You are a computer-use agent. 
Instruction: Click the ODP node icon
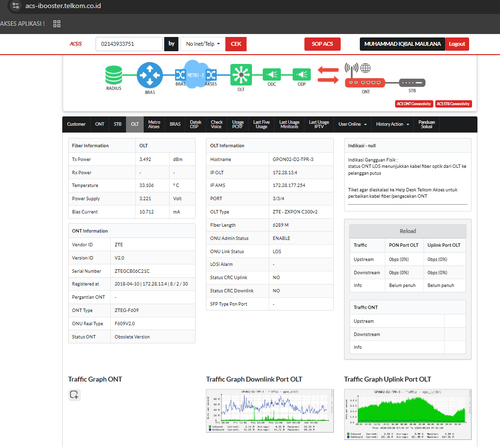(x=302, y=74)
